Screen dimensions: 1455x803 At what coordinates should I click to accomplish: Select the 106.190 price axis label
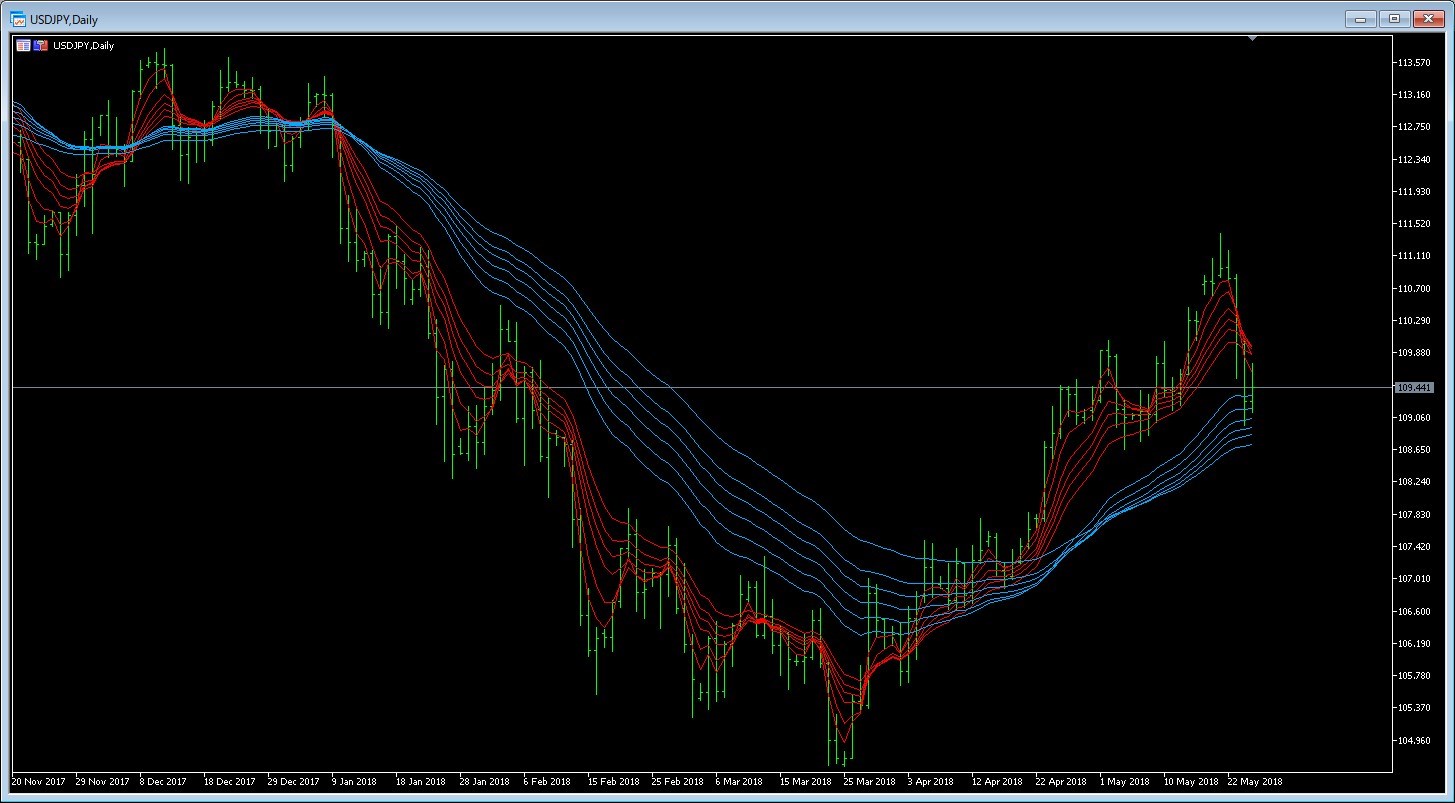(1416, 643)
